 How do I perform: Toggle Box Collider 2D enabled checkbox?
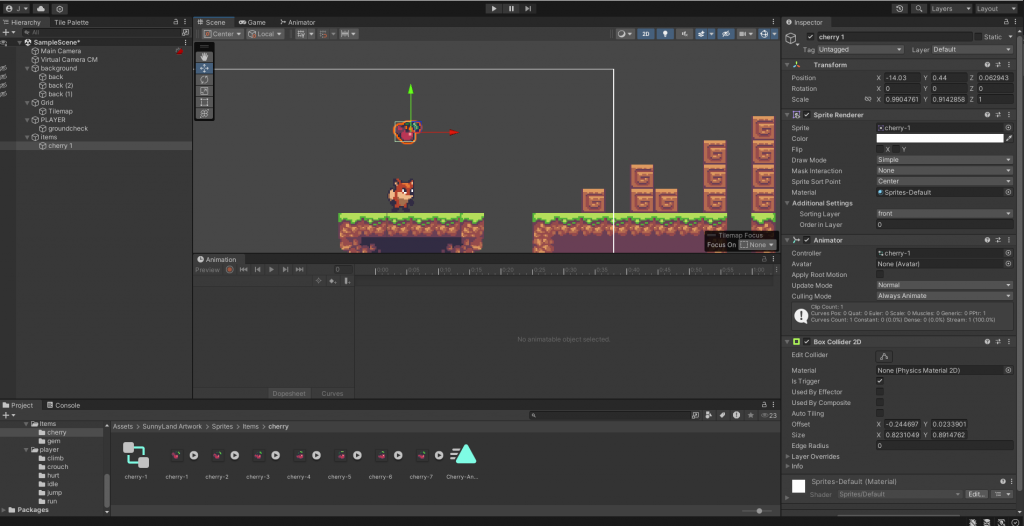[807, 342]
